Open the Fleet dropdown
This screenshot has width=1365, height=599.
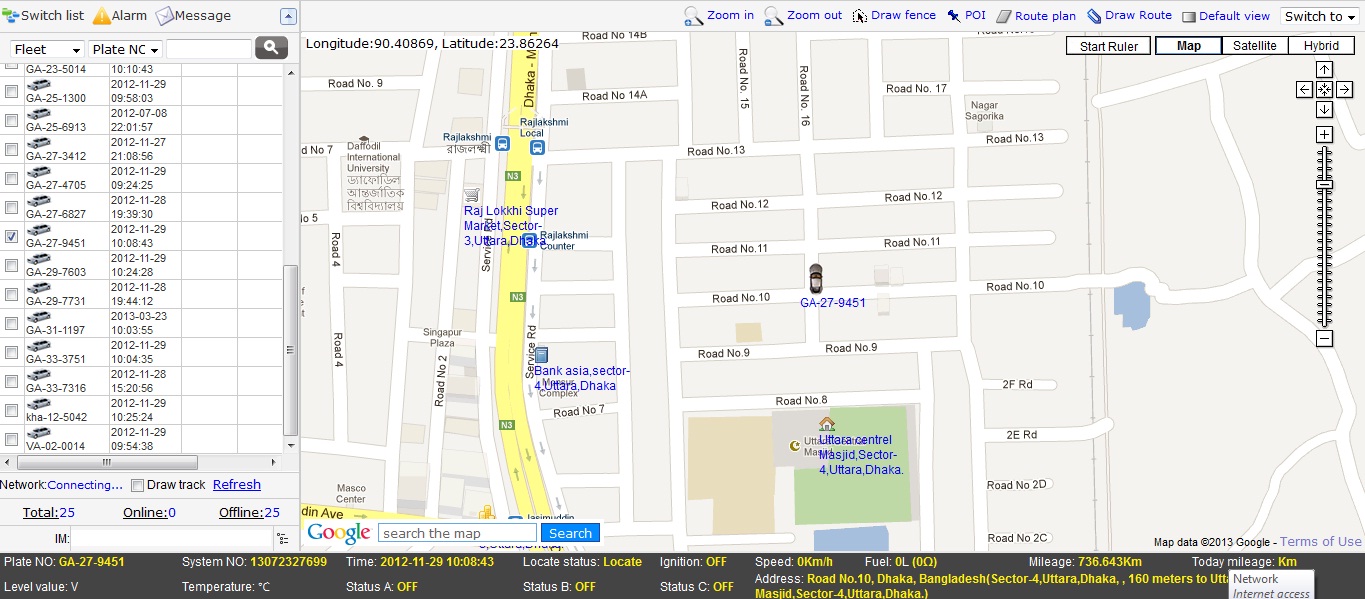coord(46,48)
